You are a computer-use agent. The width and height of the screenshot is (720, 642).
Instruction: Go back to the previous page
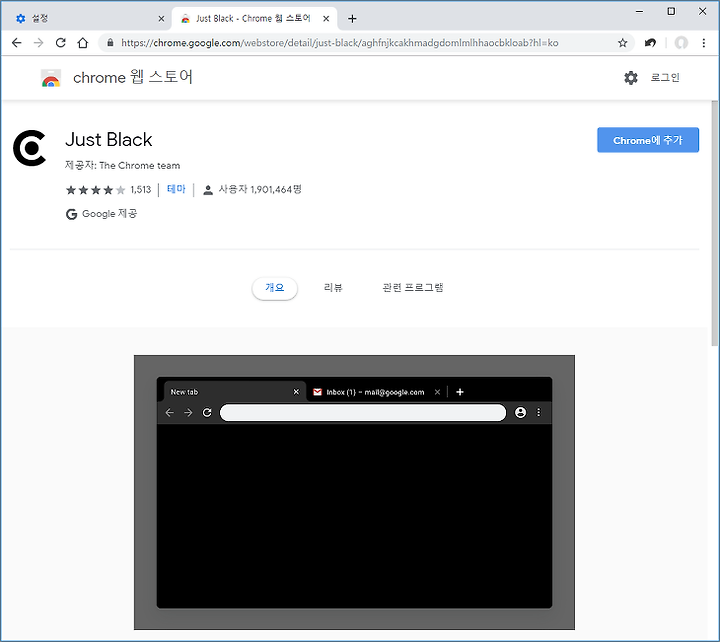pos(17,43)
